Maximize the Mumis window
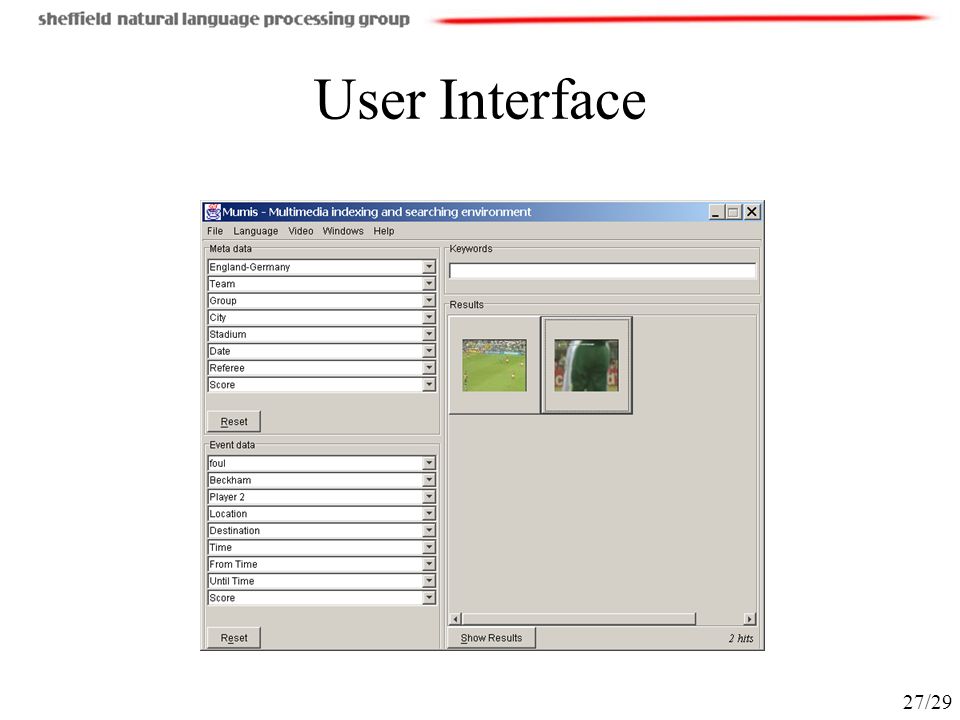This screenshot has height=720, width=960. [733, 212]
